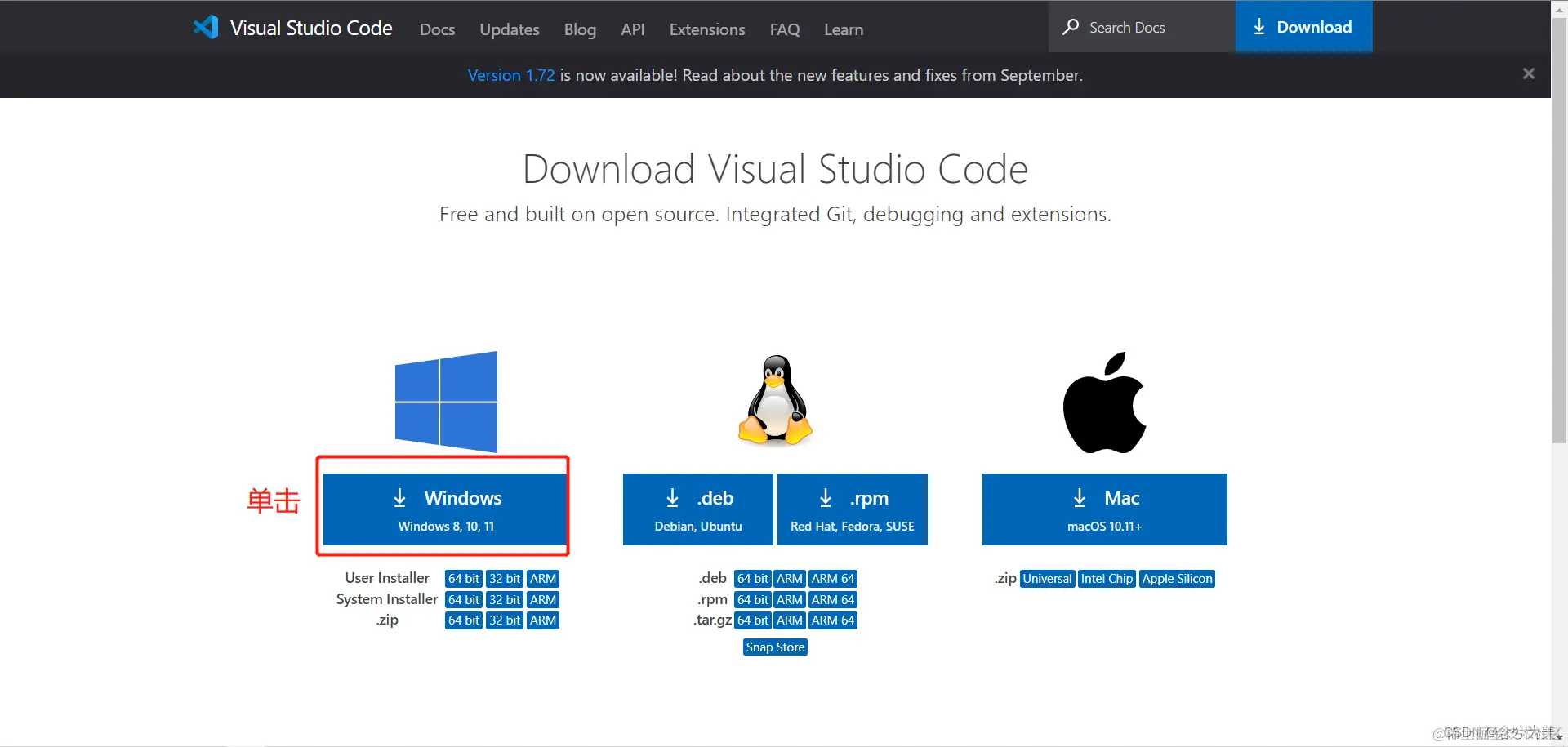Open the Docs menu
The height and width of the screenshot is (747, 1568).
point(437,29)
